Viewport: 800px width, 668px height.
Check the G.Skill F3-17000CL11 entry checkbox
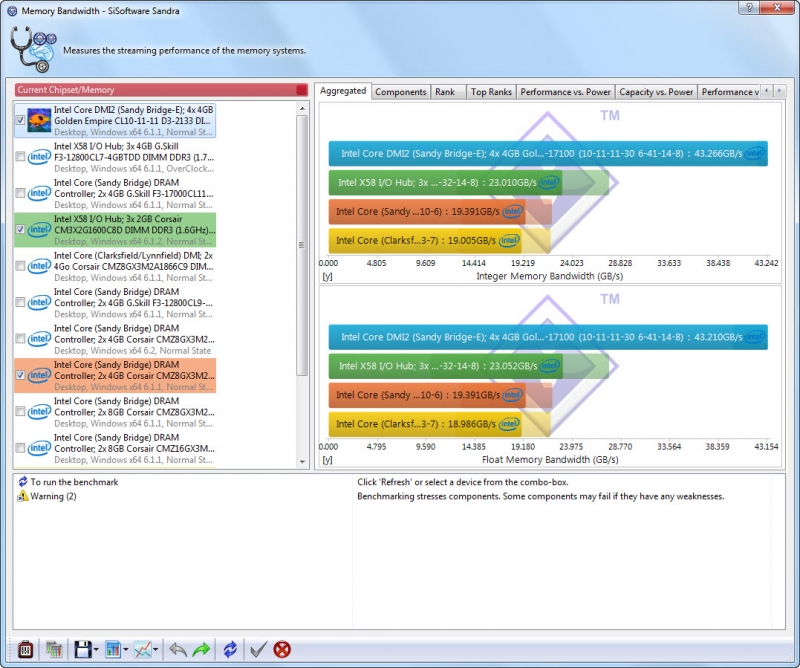pos(20,193)
